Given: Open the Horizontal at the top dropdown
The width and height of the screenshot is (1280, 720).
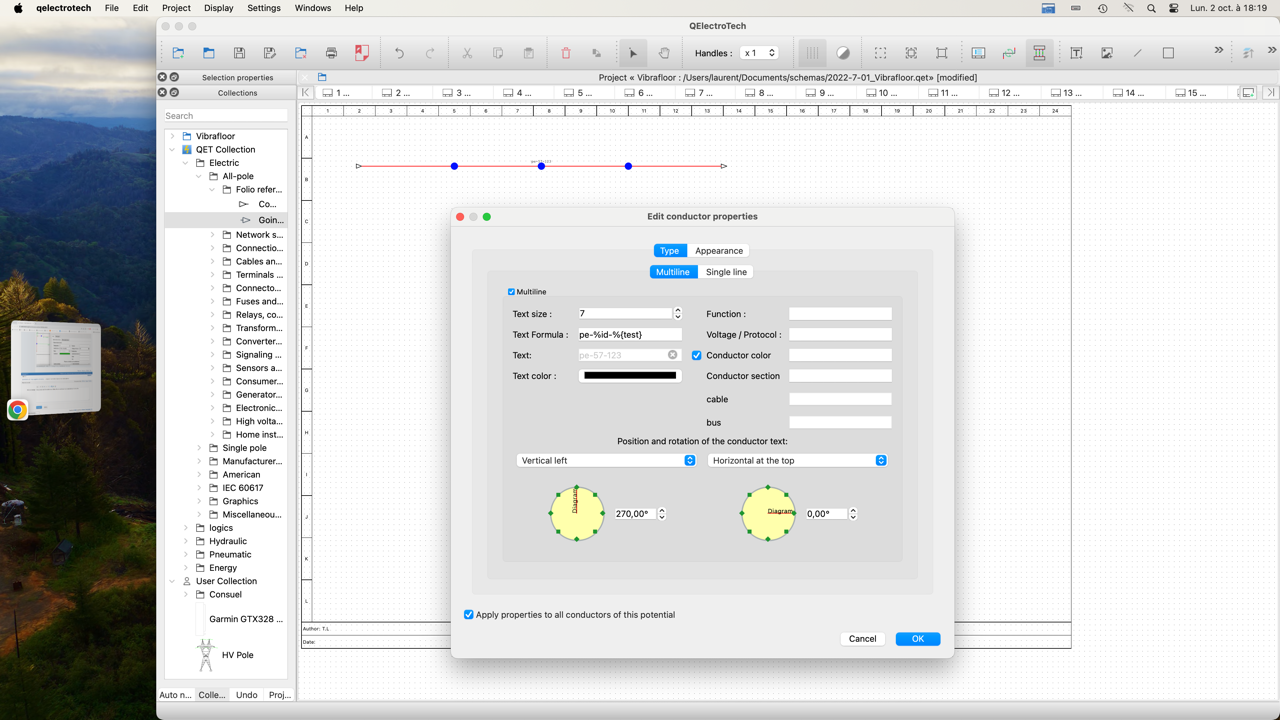Looking at the screenshot, I should [797, 461].
